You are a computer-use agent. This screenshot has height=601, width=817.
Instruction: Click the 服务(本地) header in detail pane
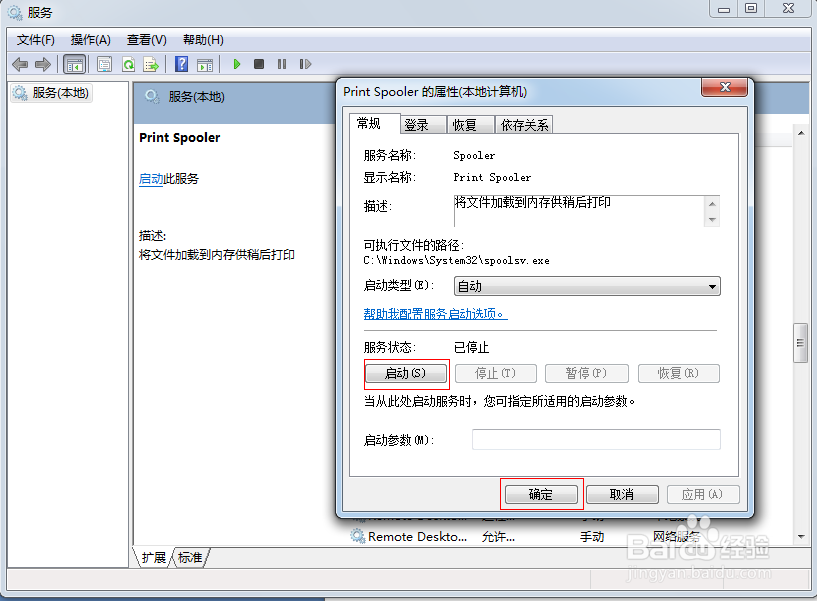click(x=196, y=97)
